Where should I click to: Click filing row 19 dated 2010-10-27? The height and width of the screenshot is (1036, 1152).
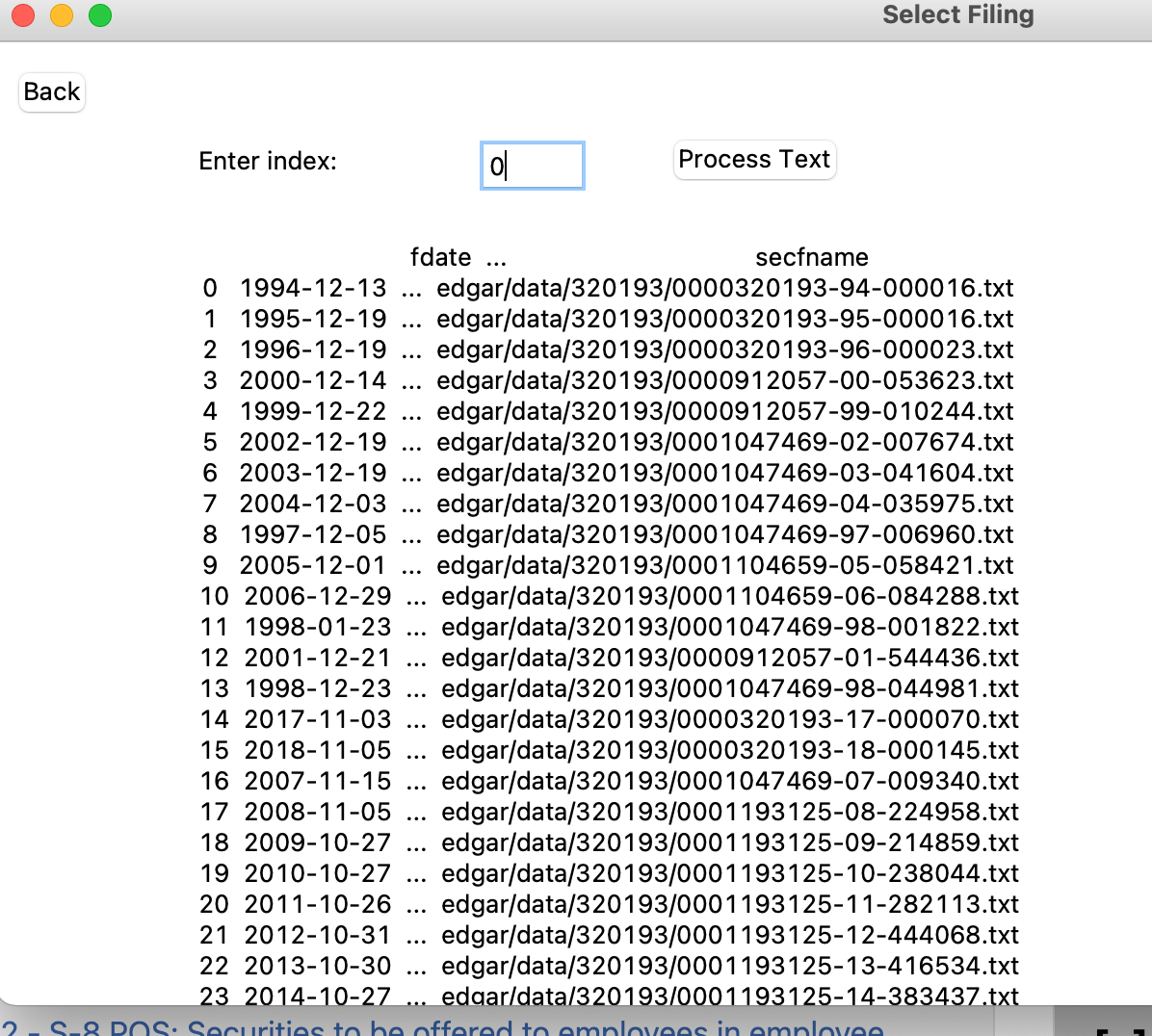[x=609, y=873]
